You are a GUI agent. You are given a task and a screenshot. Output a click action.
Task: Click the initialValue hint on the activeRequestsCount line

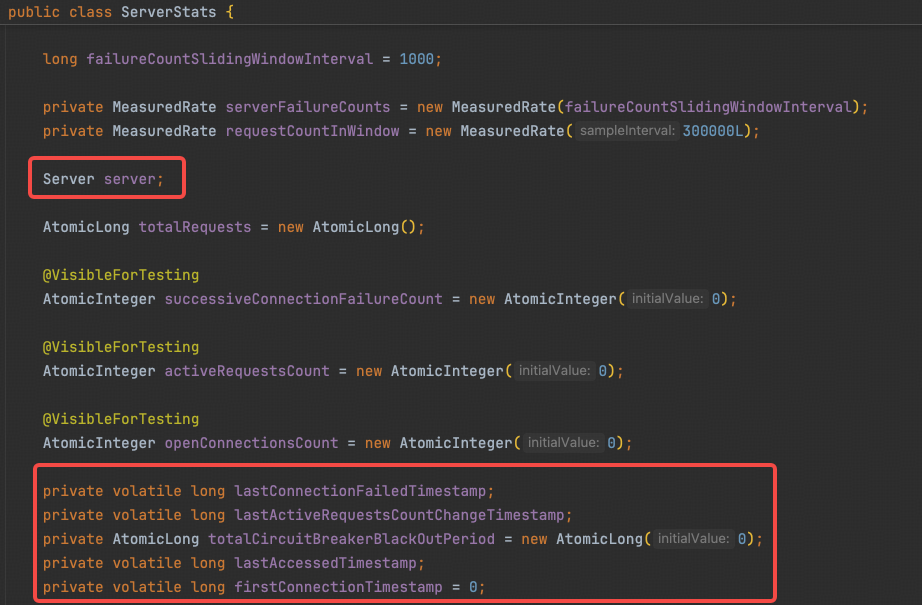[x=554, y=371]
